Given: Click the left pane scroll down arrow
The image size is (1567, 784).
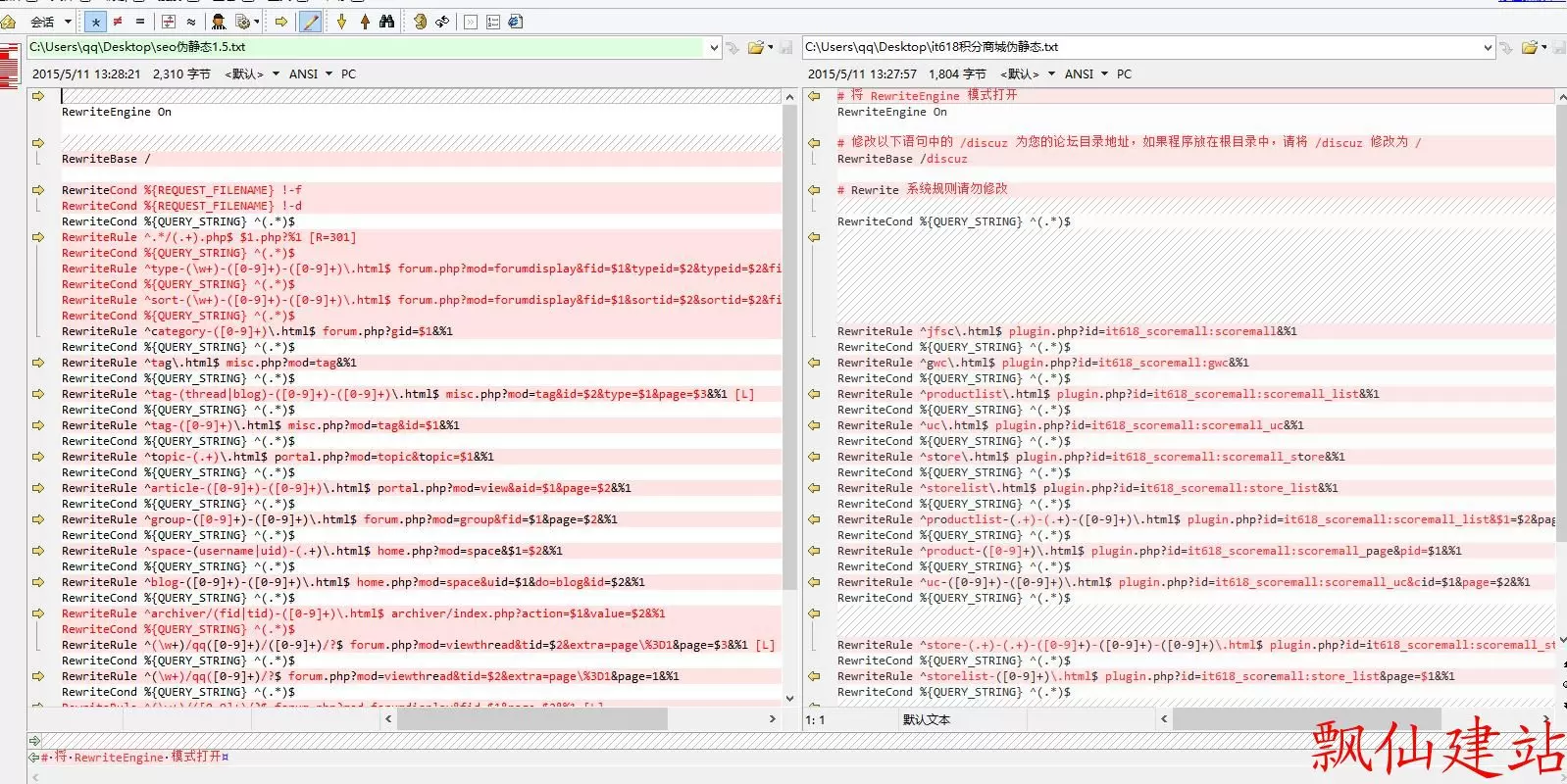Looking at the screenshot, I should coord(790,699).
